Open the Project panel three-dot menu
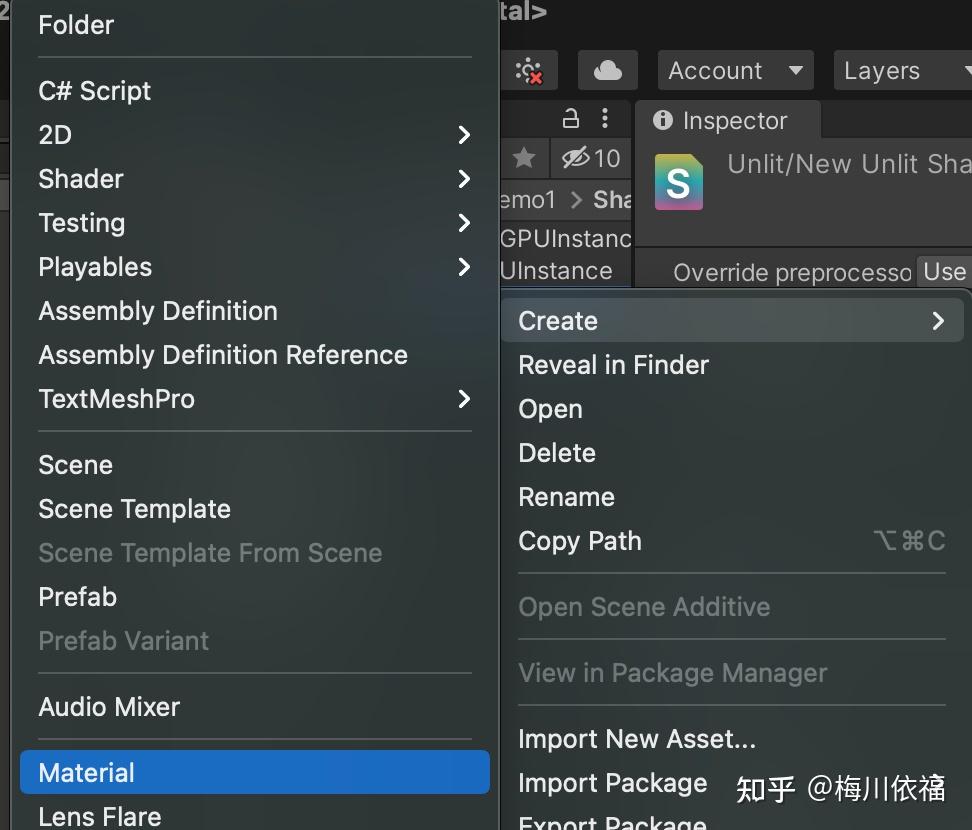This screenshot has width=972, height=830. click(605, 119)
